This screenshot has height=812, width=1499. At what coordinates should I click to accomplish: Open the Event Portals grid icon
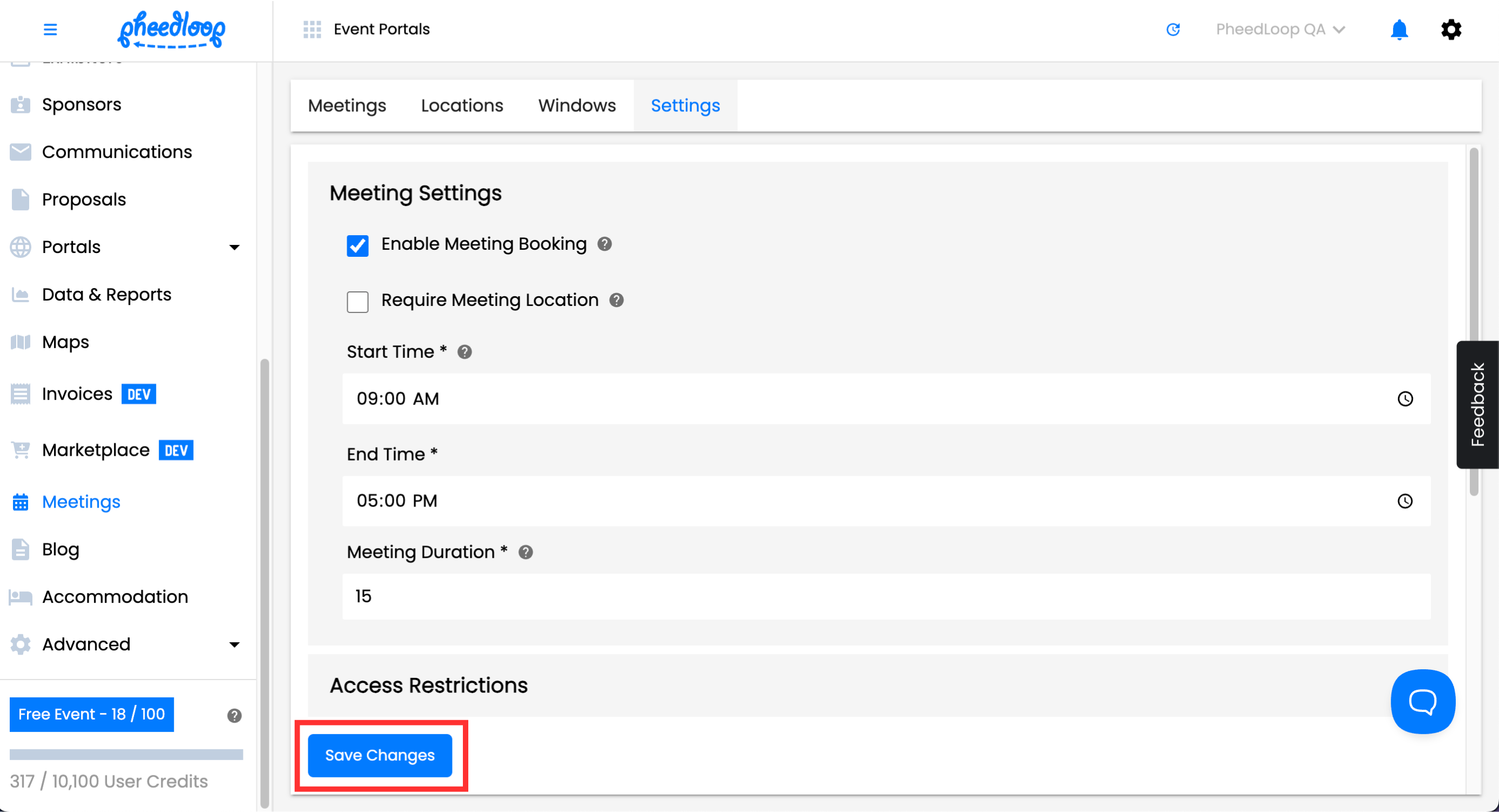point(312,29)
